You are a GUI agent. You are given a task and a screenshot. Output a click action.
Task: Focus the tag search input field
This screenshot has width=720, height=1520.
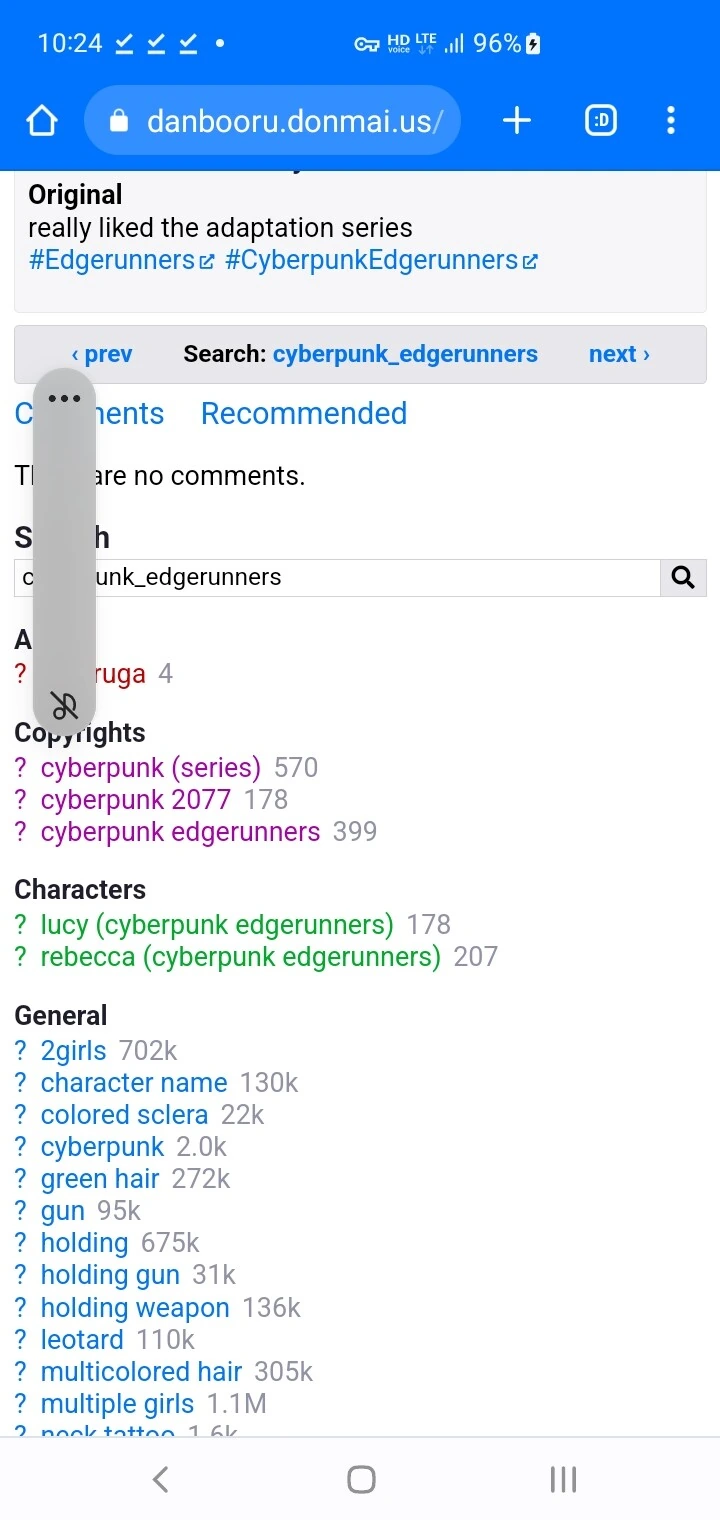[337, 577]
